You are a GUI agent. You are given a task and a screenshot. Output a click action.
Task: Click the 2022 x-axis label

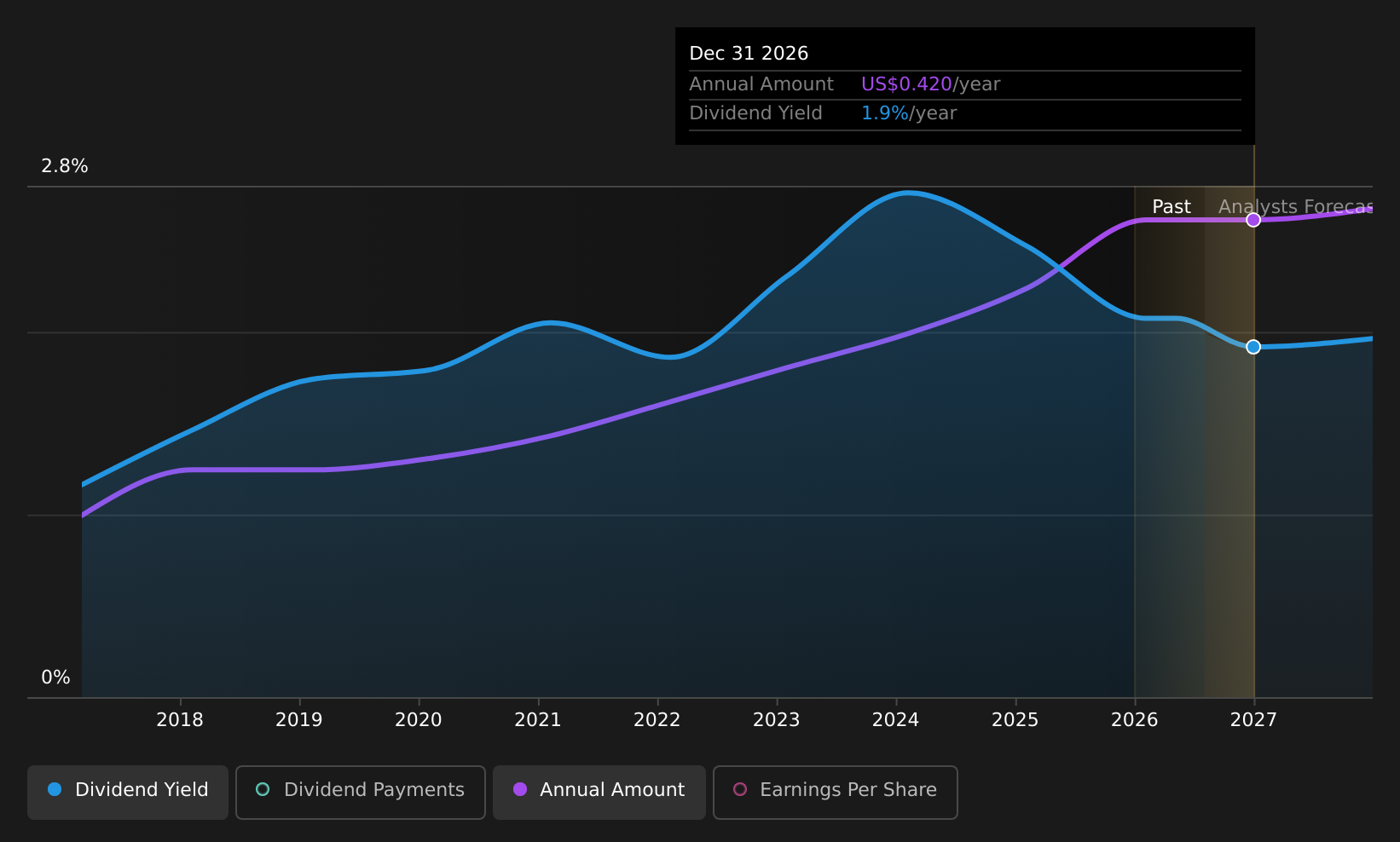[657, 720]
